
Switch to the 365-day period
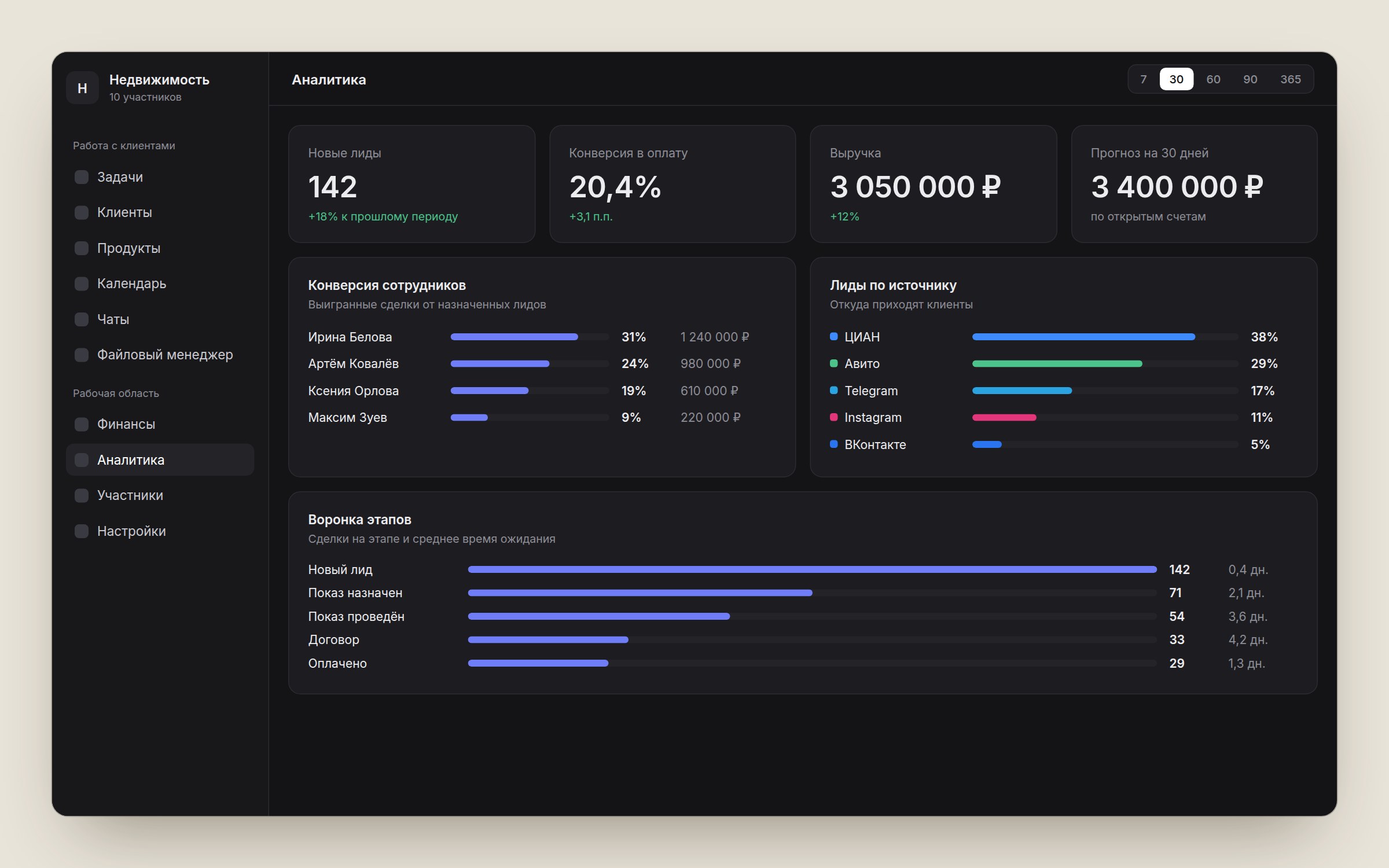tap(1290, 79)
